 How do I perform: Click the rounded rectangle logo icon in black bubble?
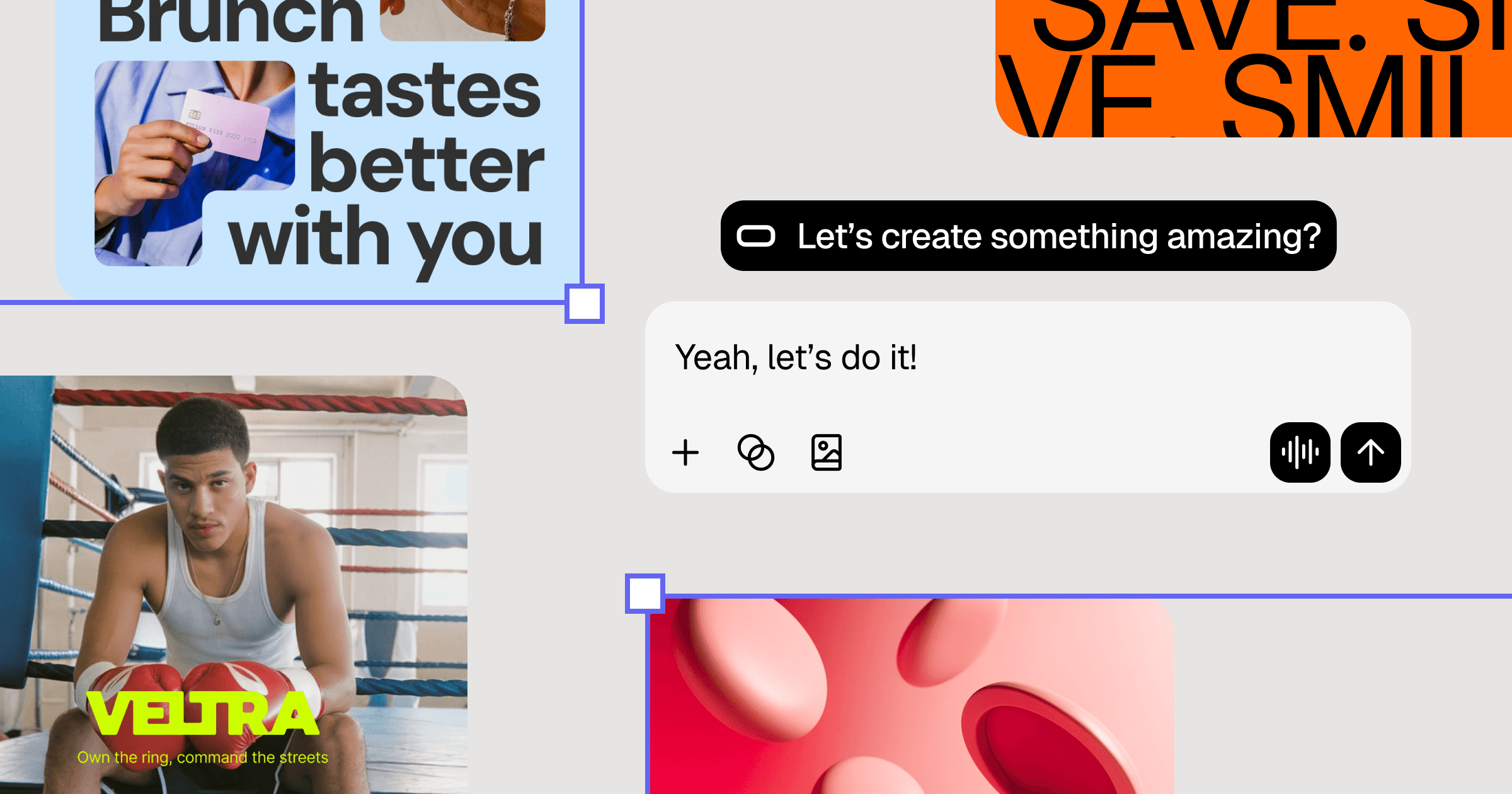756,236
